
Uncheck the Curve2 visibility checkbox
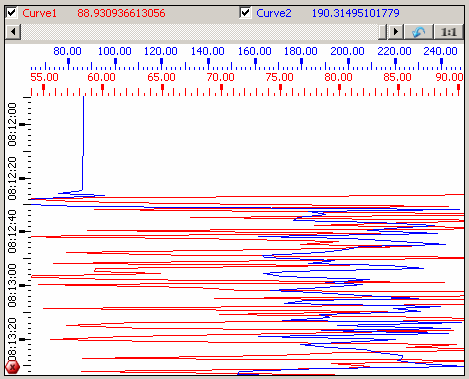245,13
